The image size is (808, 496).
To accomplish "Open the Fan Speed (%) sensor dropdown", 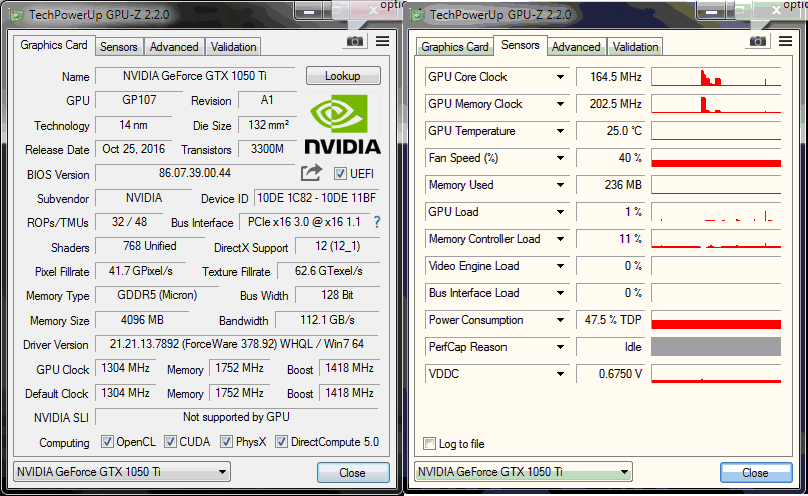I will click(x=560, y=158).
